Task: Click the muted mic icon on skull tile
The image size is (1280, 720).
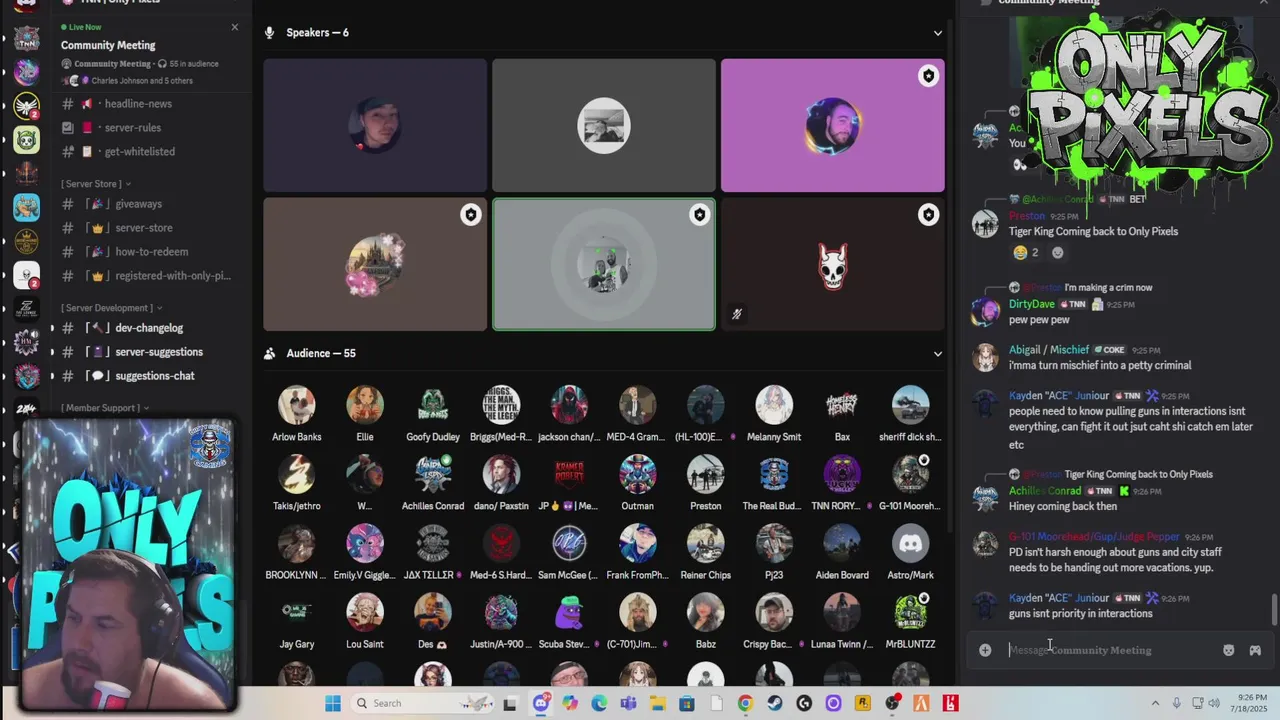Action: click(x=737, y=314)
